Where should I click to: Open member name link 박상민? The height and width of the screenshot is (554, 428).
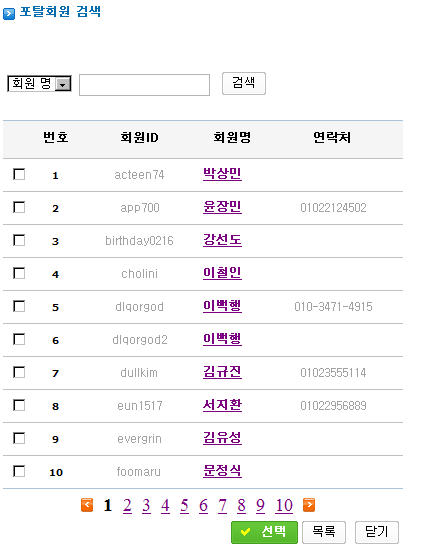pyautogui.click(x=222, y=173)
